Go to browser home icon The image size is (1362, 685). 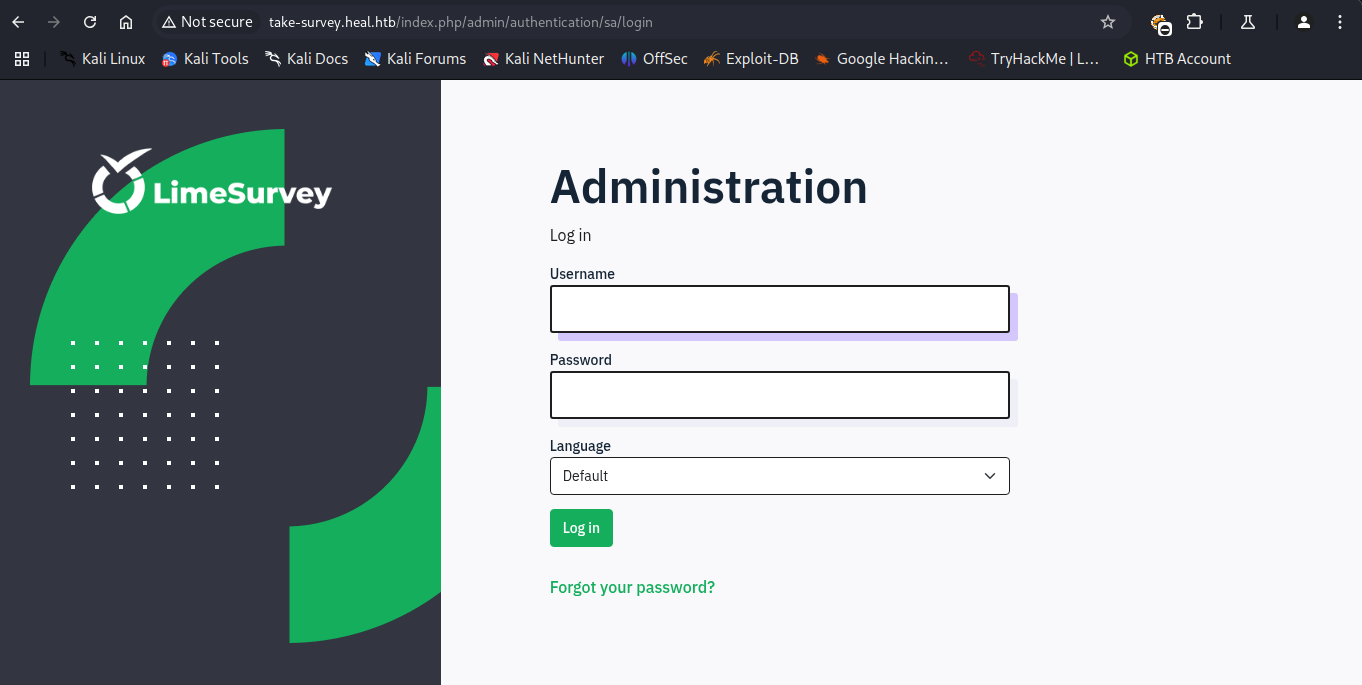(126, 22)
